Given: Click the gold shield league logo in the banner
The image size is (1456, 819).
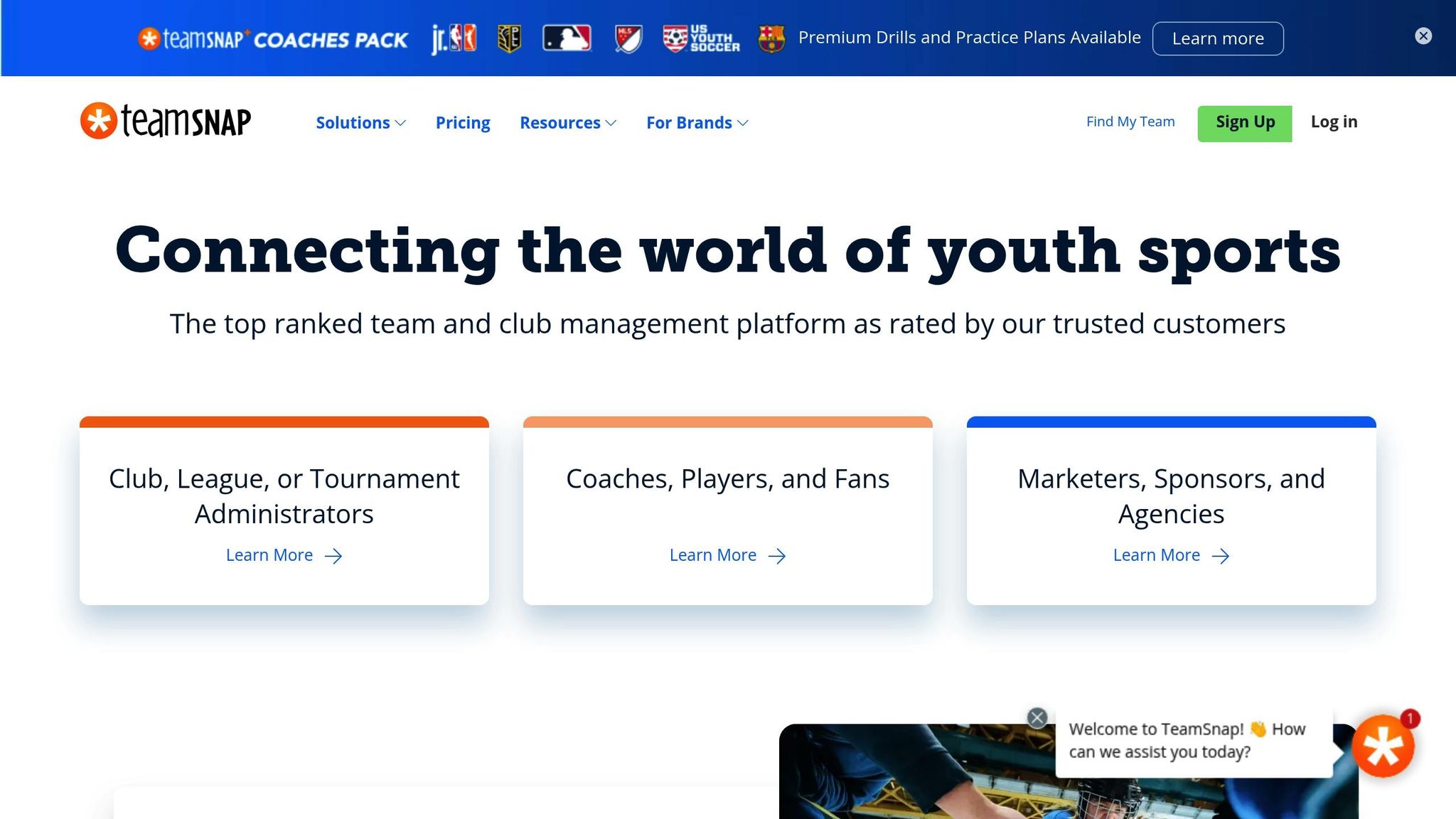Looking at the screenshot, I should point(509,38).
